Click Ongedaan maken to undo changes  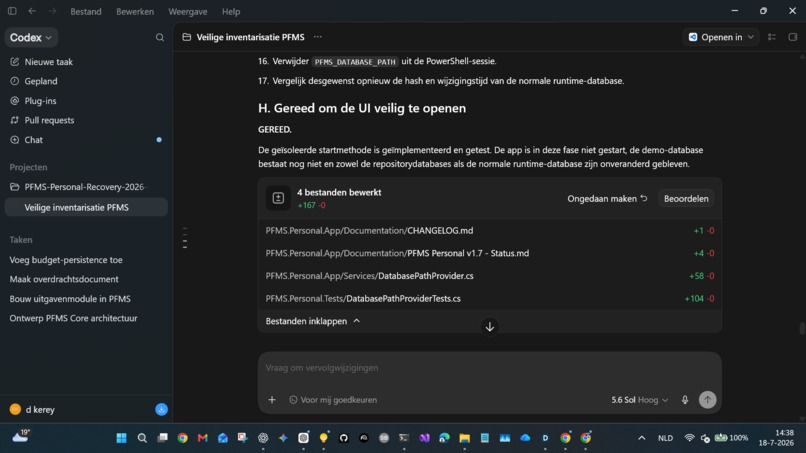607,198
